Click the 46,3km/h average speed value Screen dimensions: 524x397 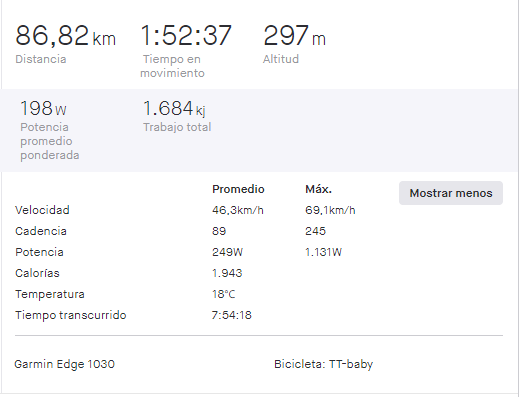tap(238, 210)
